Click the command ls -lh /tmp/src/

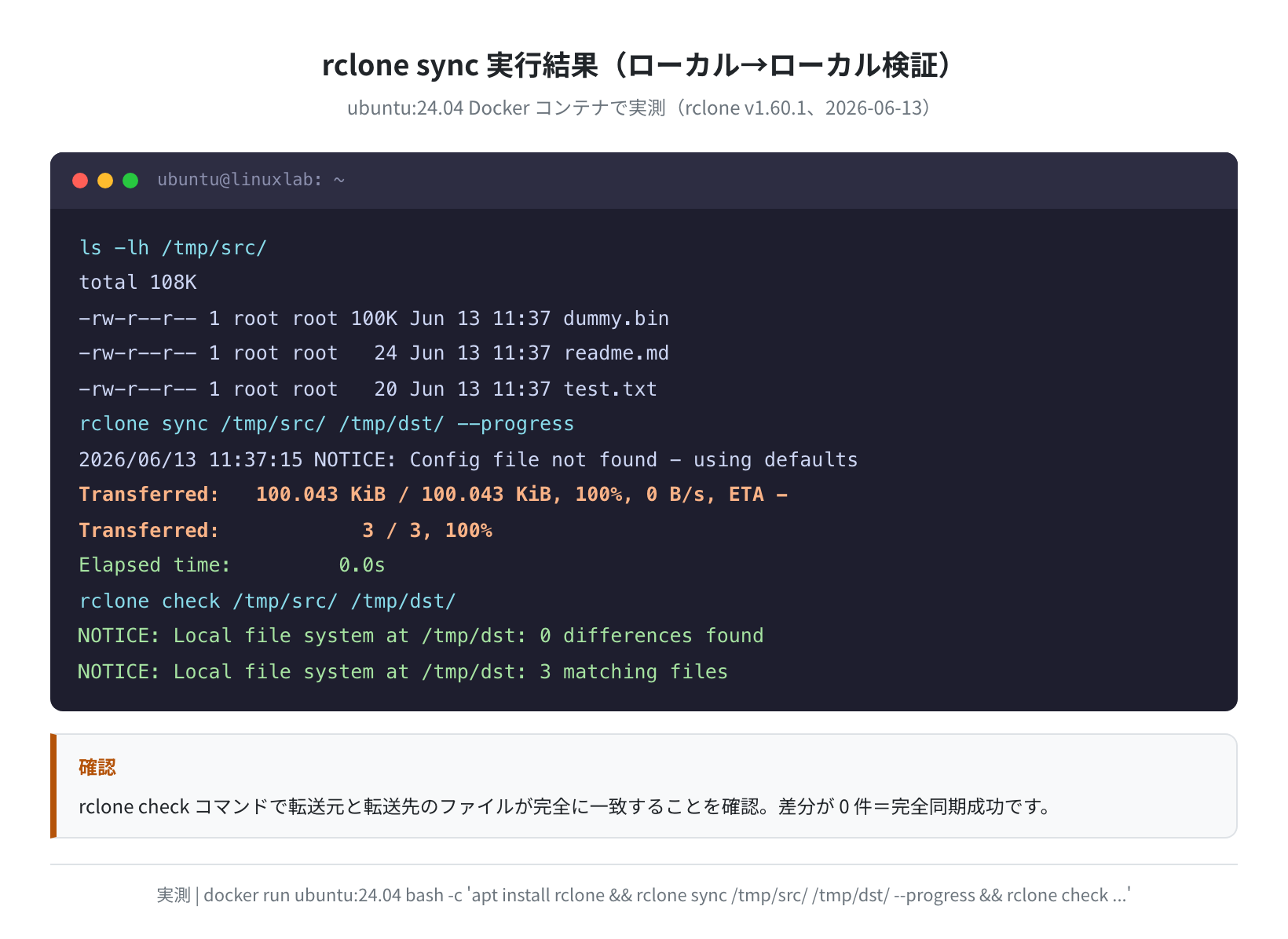[x=173, y=248]
